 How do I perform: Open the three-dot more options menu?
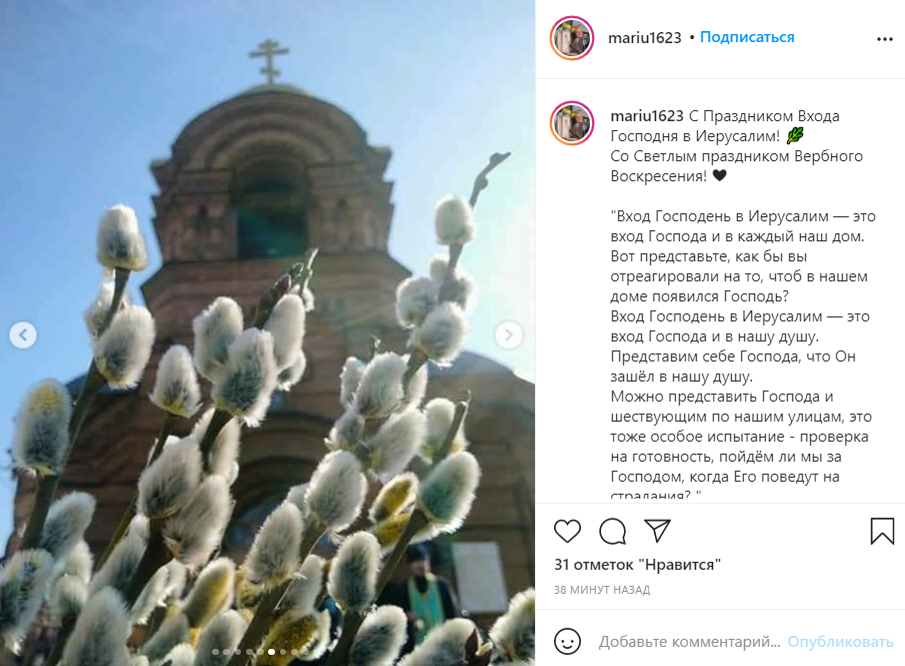click(884, 39)
